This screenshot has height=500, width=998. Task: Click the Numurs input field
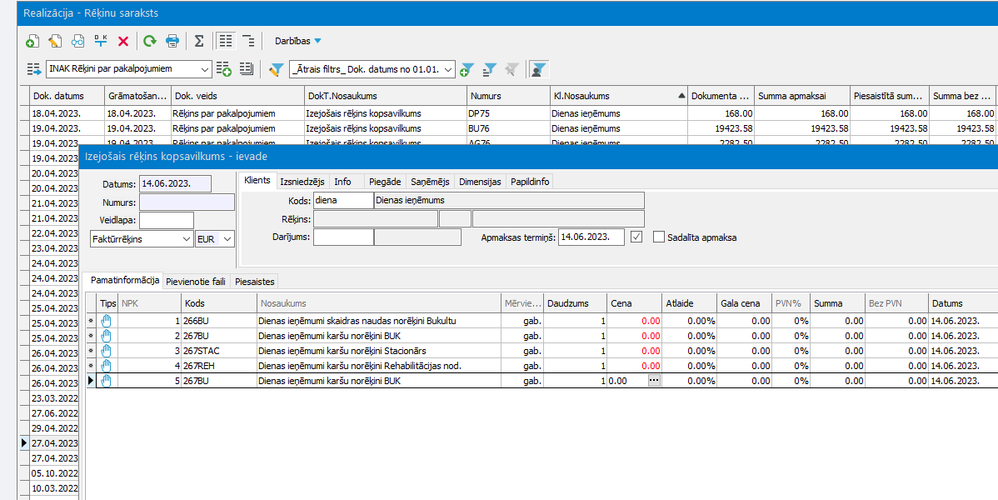(187, 202)
